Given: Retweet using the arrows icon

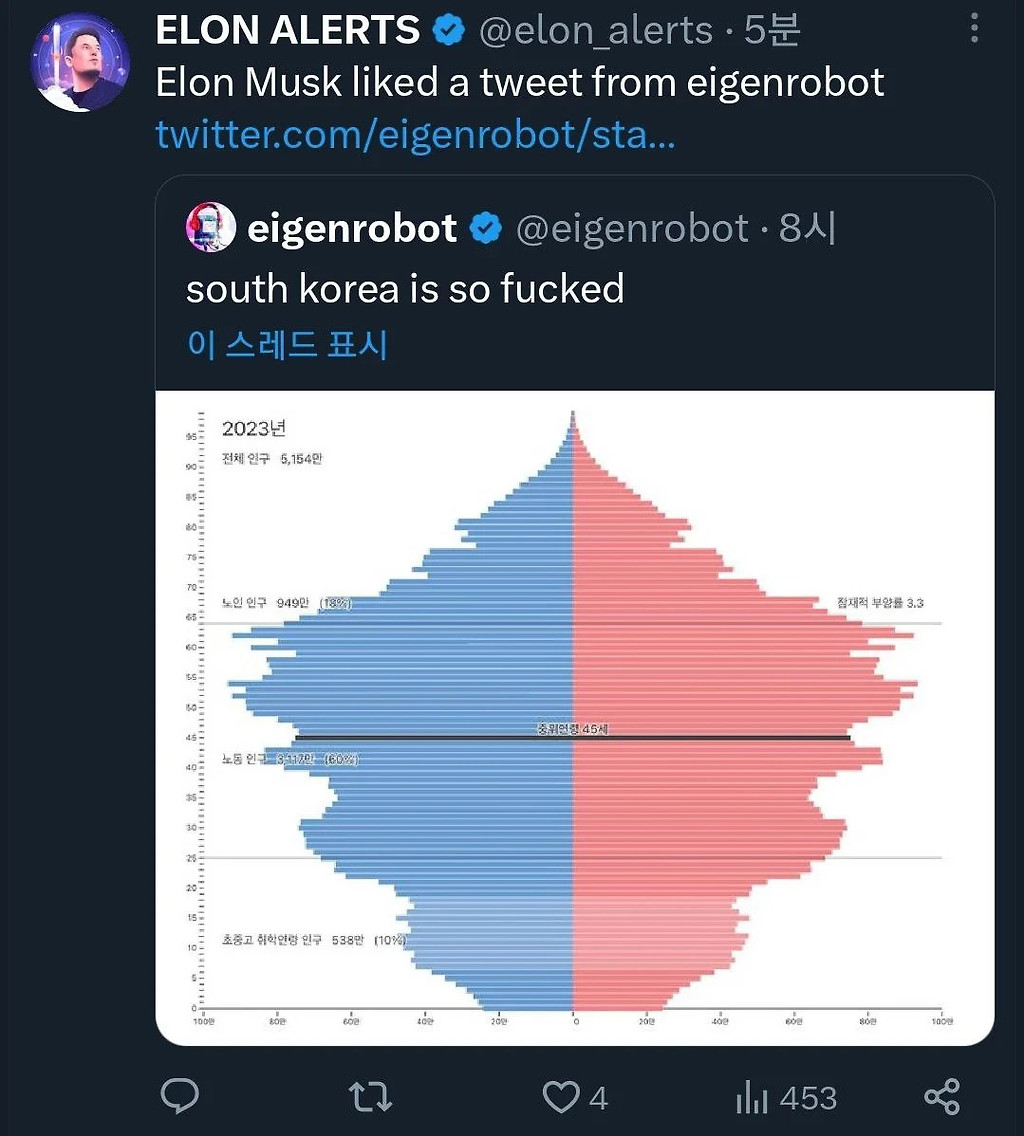Looking at the screenshot, I should (370, 1096).
